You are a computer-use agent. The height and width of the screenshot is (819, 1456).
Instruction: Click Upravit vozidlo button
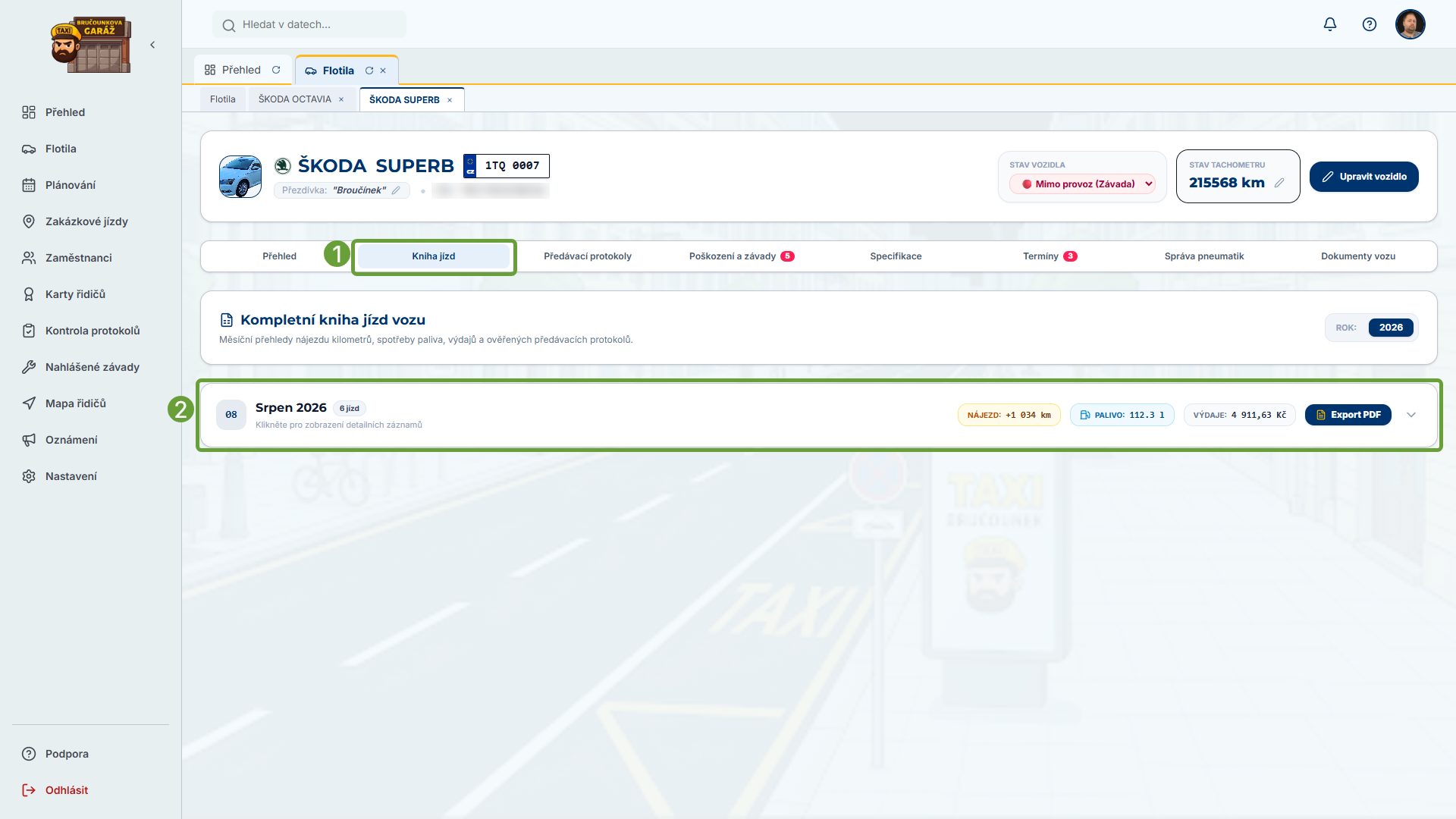pos(1363,177)
